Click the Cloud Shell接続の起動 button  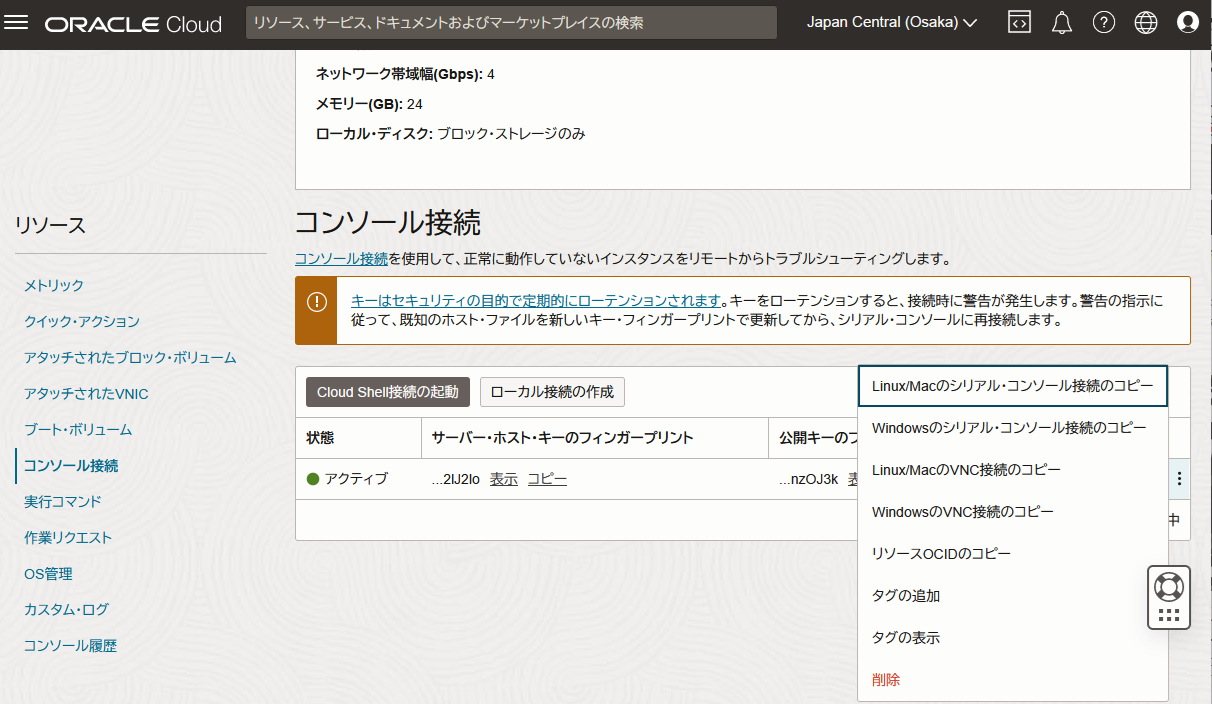pos(387,392)
